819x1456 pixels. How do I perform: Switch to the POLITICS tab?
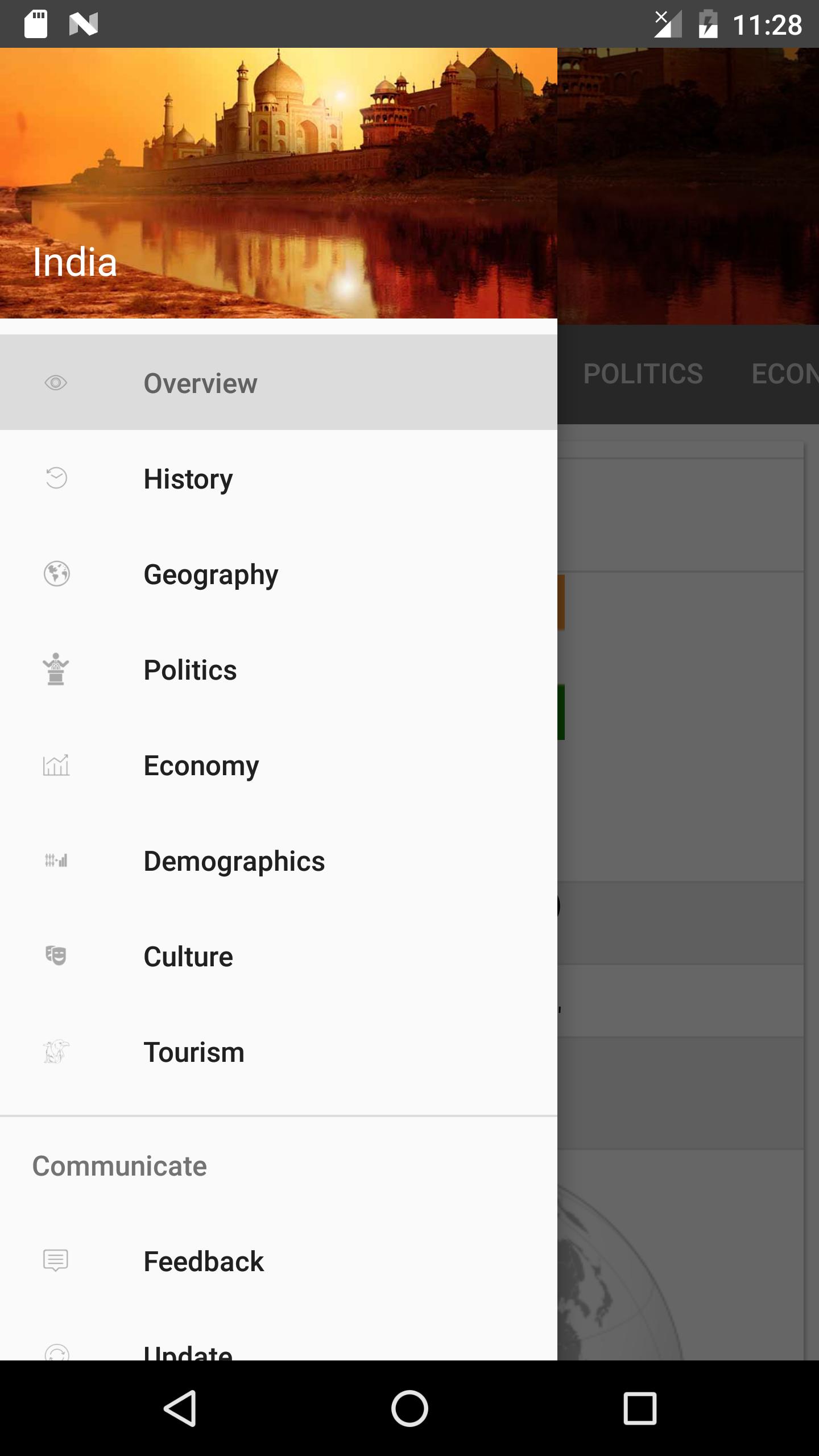coord(643,374)
